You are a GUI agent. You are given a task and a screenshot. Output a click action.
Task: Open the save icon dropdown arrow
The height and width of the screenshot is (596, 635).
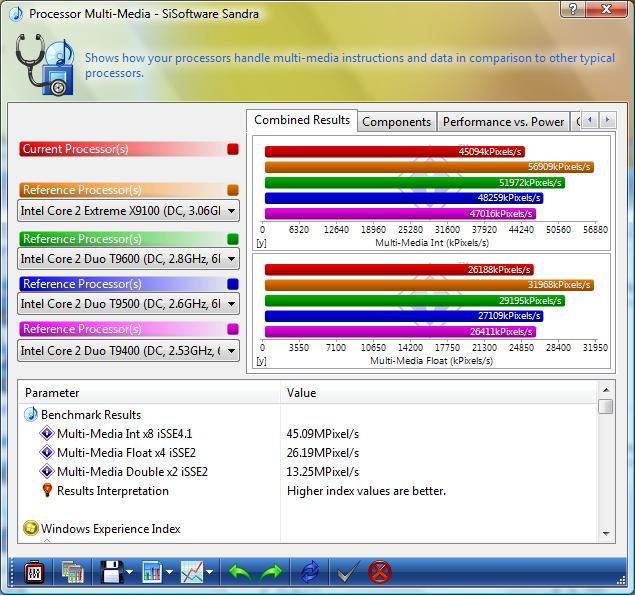tap(129, 572)
